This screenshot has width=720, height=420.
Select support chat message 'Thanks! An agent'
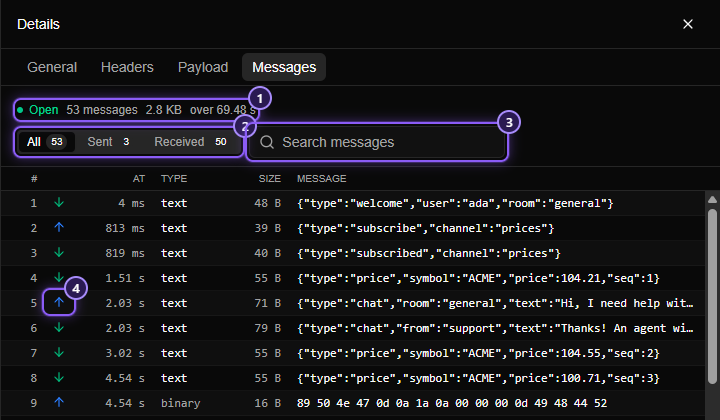(x=353, y=328)
